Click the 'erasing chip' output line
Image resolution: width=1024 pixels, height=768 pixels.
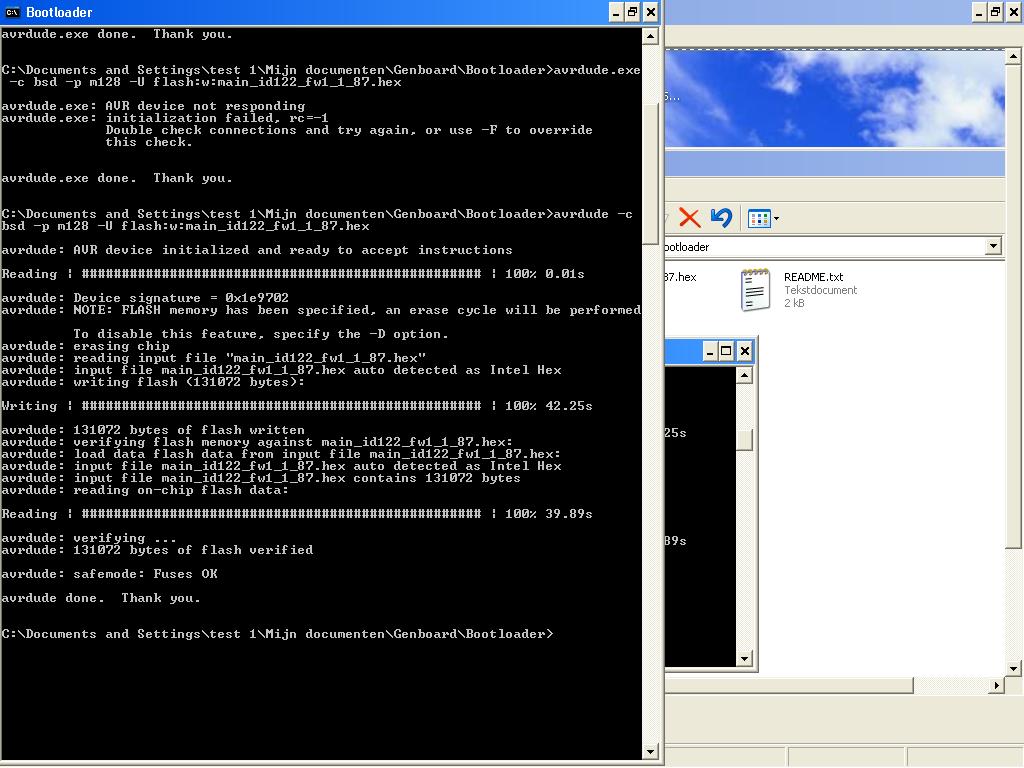click(85, 346)
